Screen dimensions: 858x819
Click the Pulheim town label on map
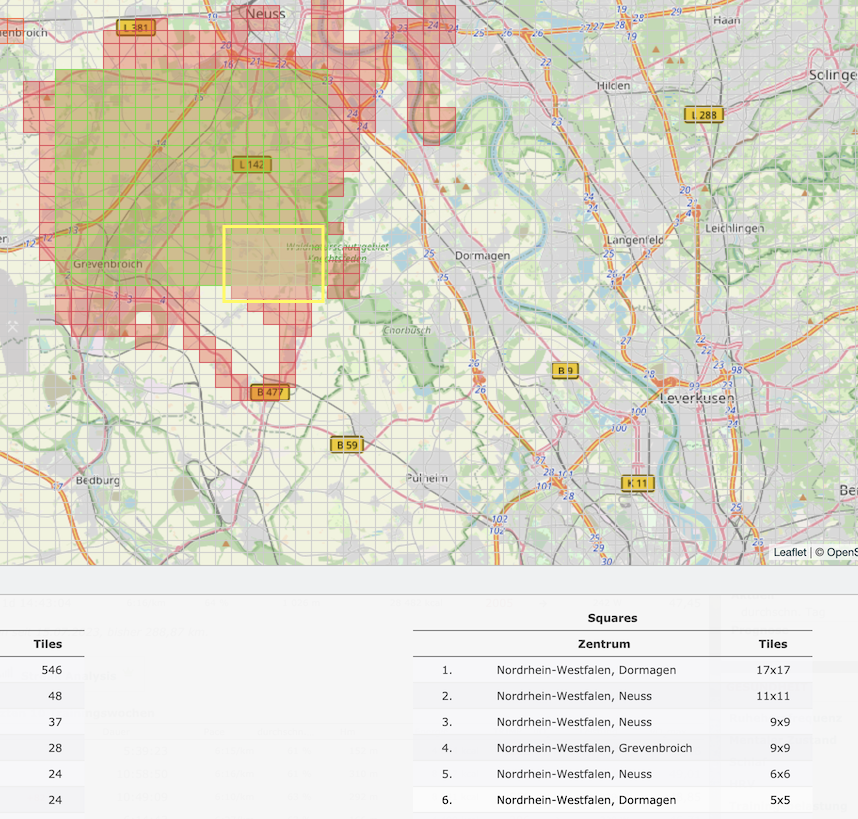427,479
